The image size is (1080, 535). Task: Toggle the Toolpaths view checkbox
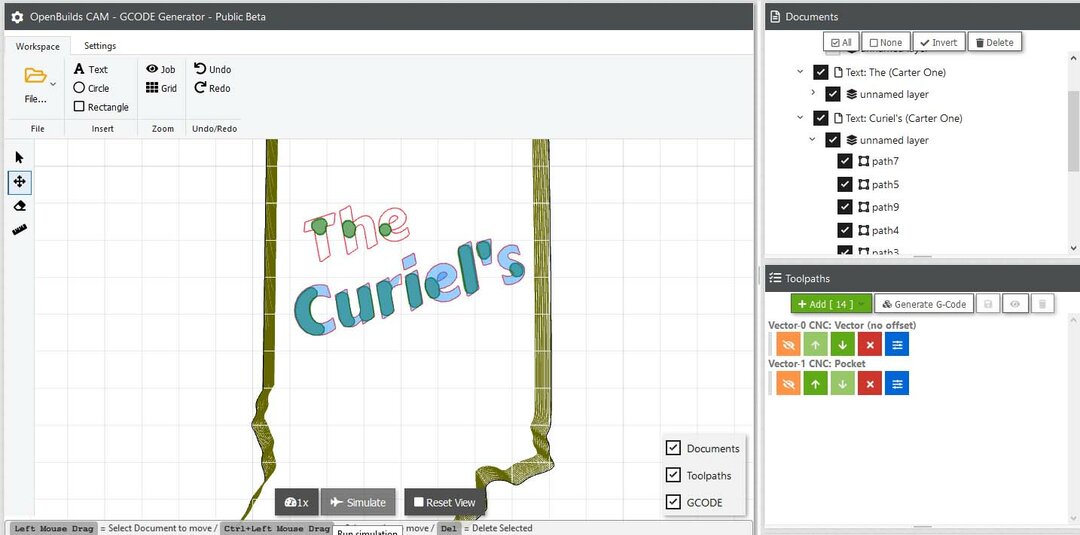[674, 475]
